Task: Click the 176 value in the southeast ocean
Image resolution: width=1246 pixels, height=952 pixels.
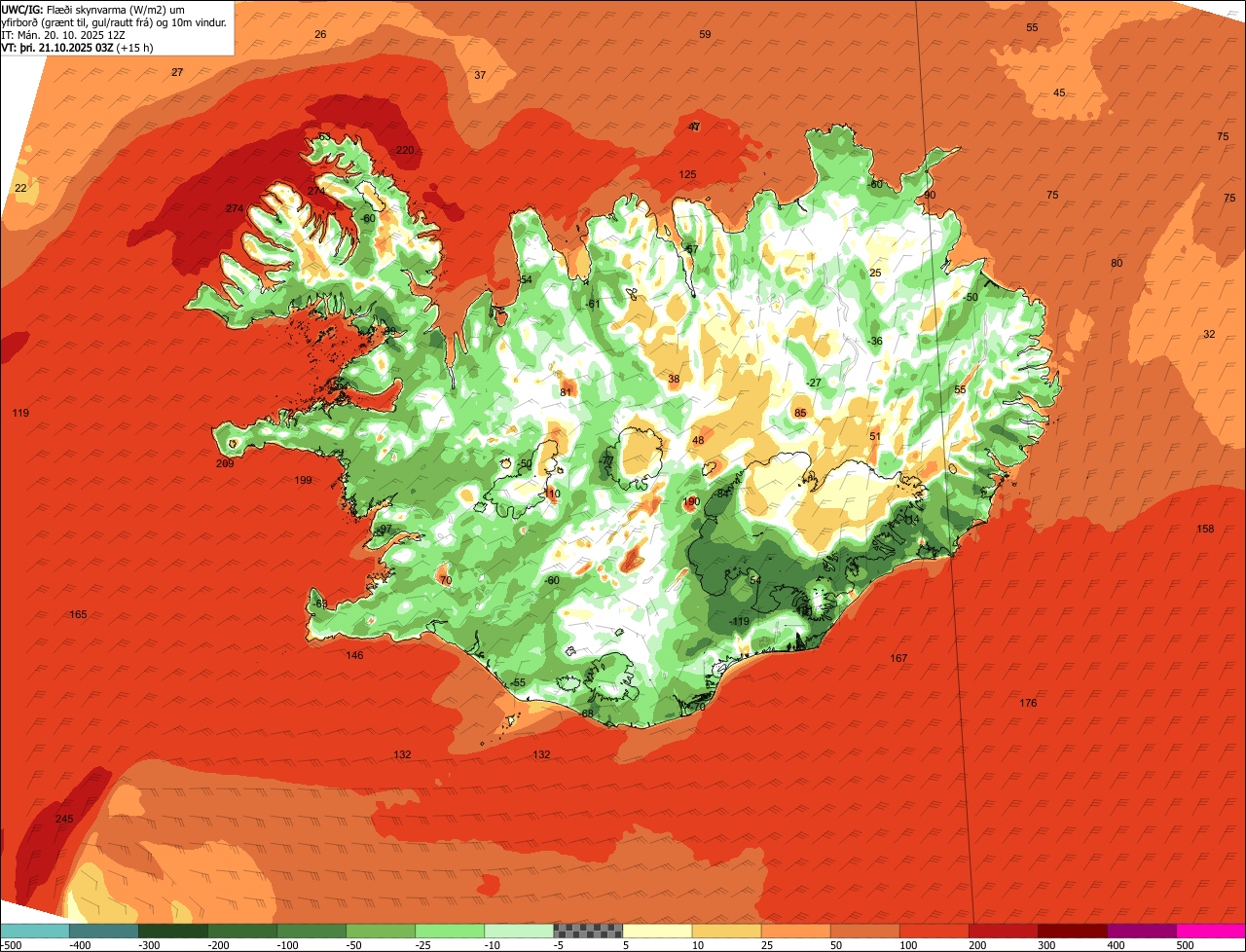Action: pyautogui.click(x=1028, y=703)
